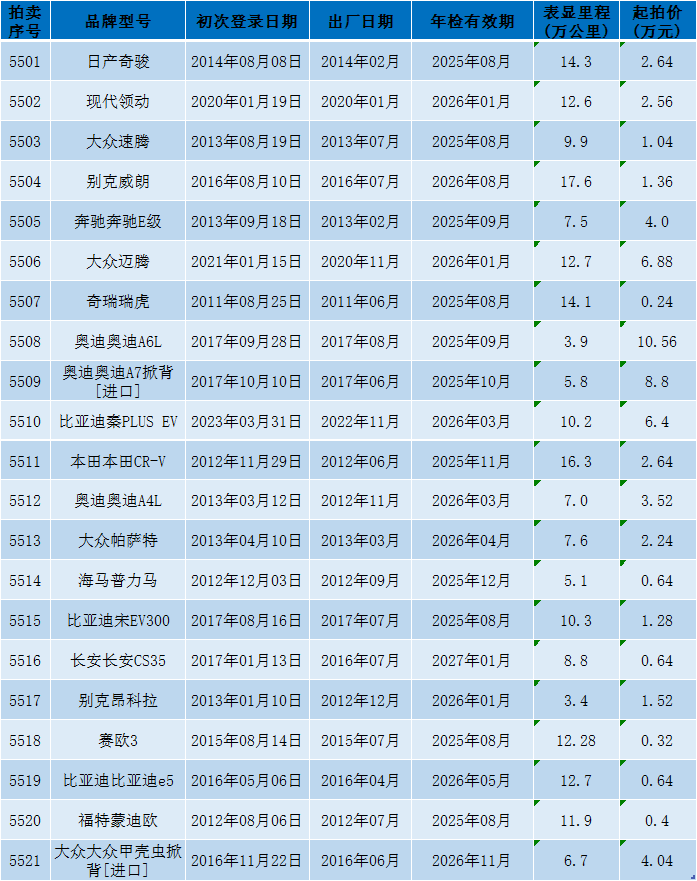
Task: Click starting price 10.56
Action: point(657,341)
